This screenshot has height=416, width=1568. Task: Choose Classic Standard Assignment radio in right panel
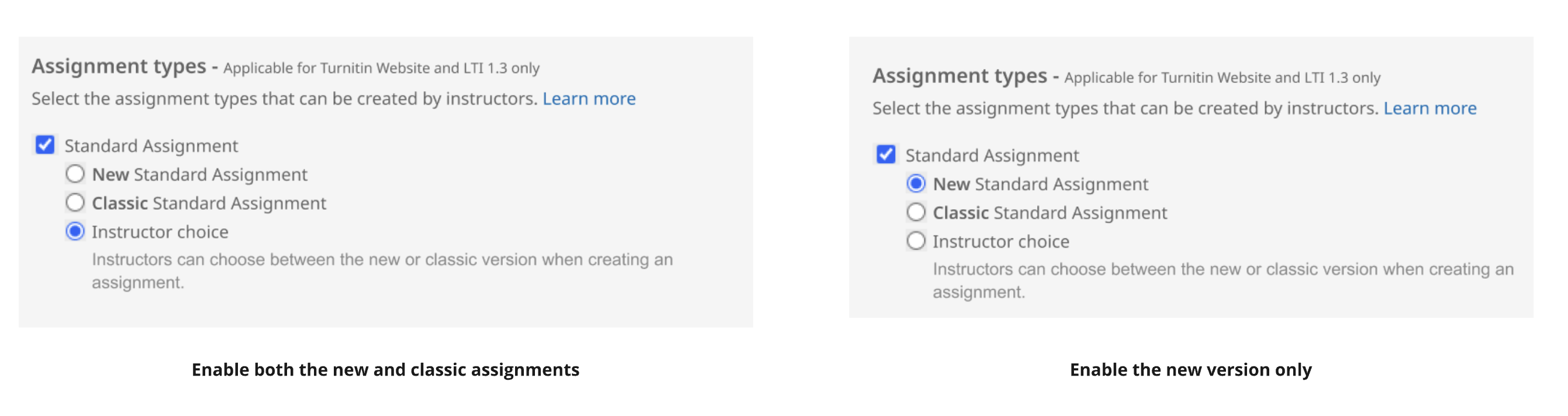[x=916, y=212]
